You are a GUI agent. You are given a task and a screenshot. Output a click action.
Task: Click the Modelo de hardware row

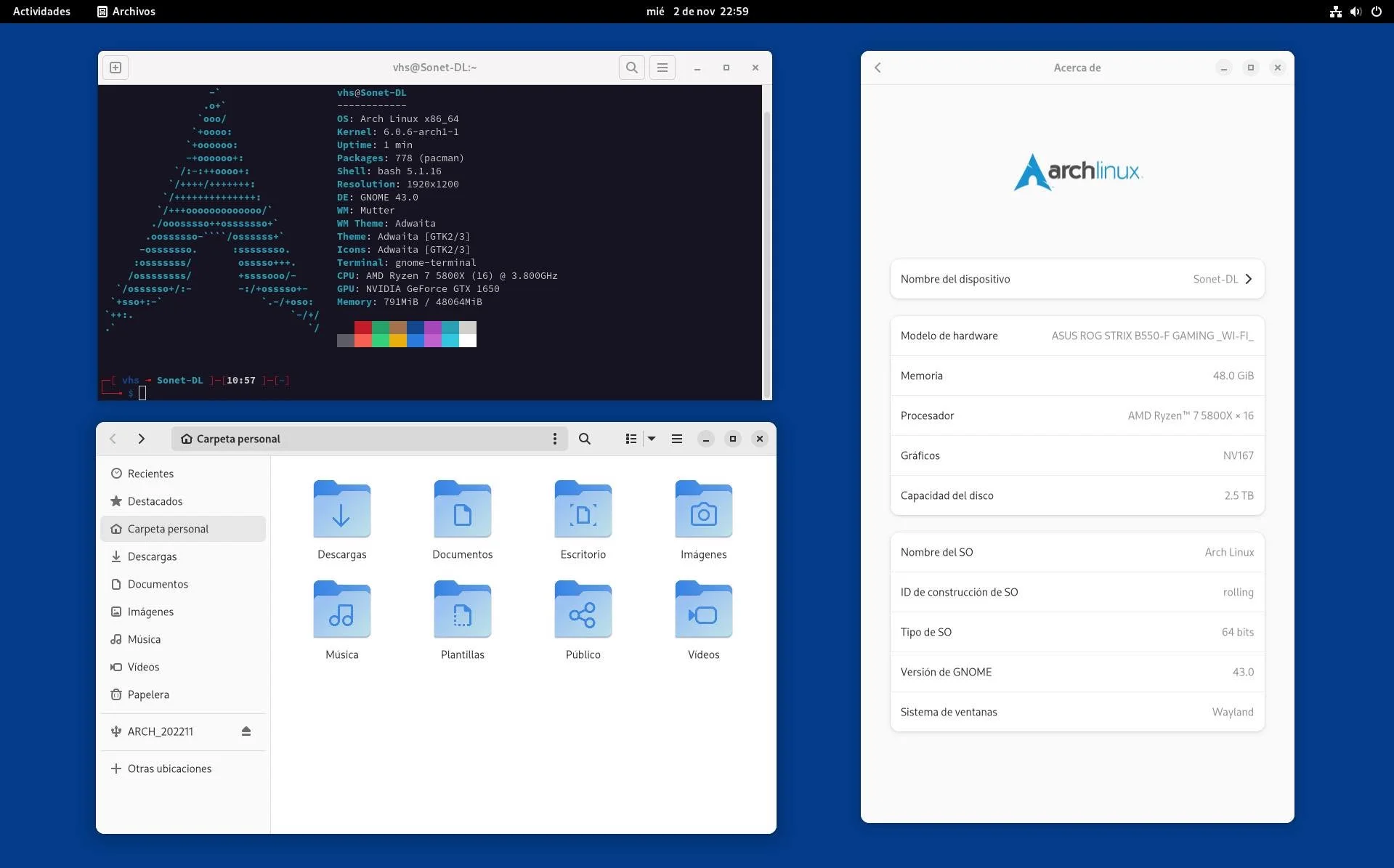click(x=1077, y=336)
